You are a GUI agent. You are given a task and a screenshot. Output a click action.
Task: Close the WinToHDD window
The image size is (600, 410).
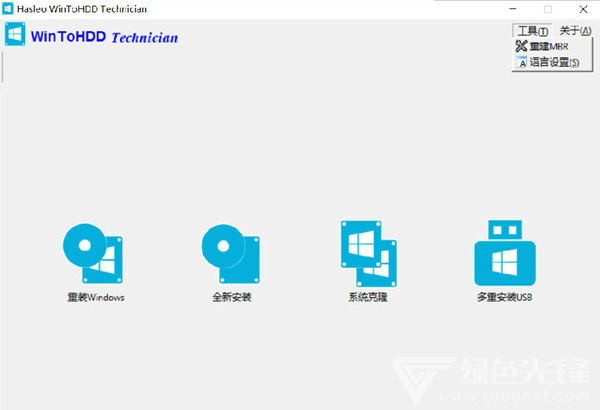[x=583, y=9]
